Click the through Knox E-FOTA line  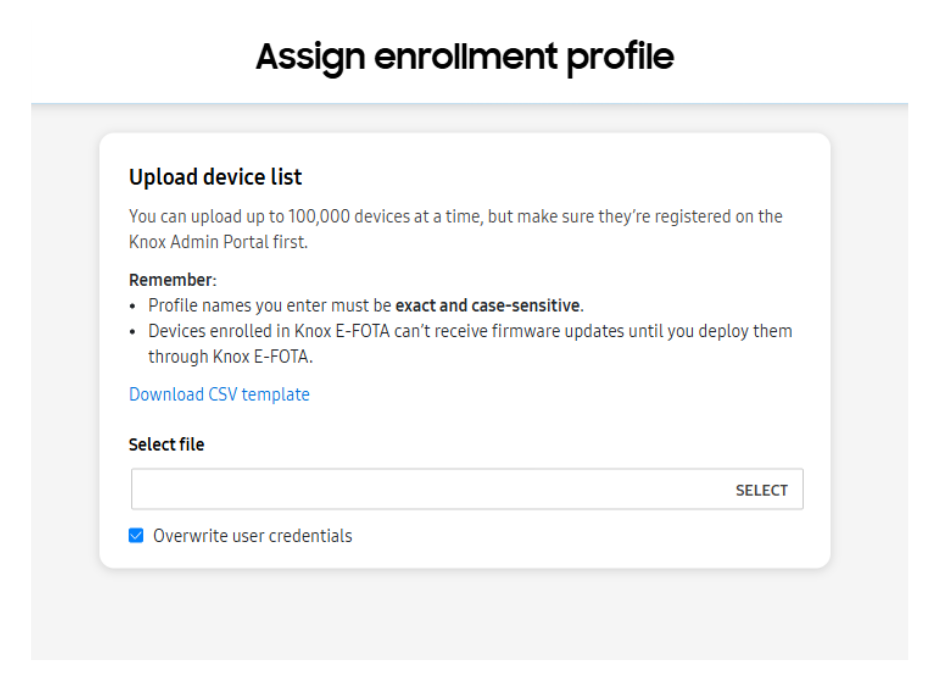coord(231,356)
